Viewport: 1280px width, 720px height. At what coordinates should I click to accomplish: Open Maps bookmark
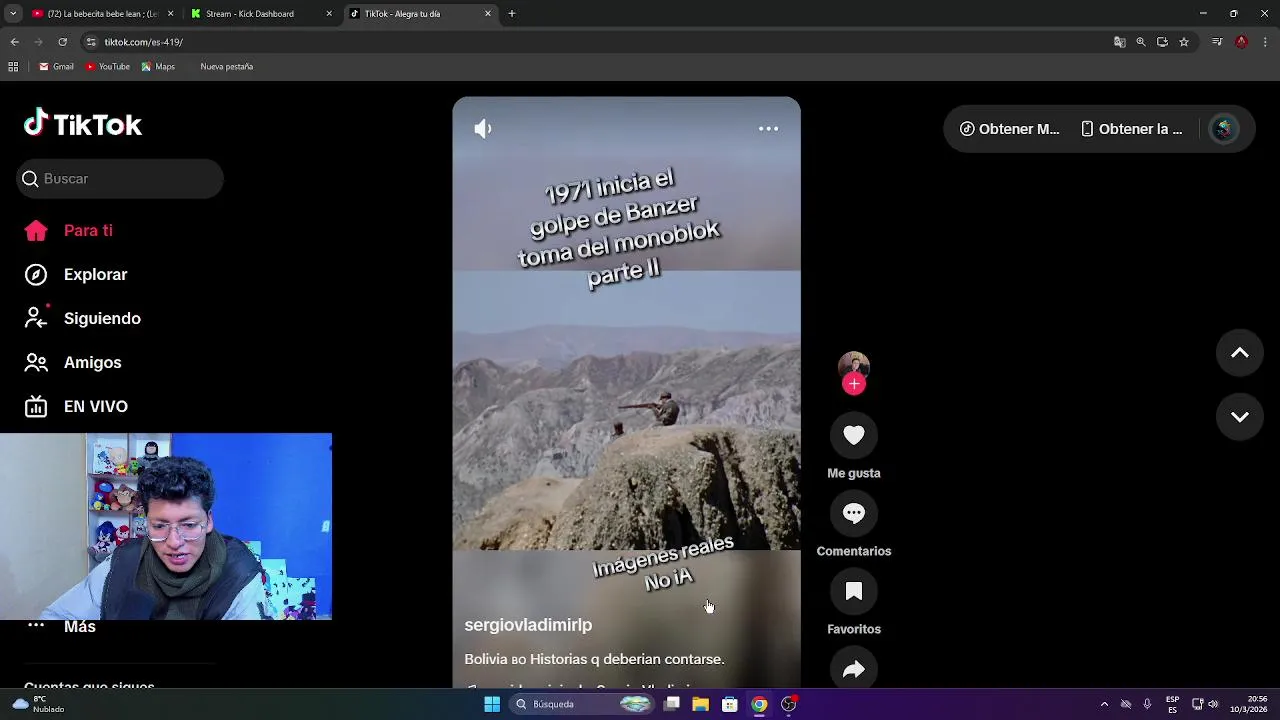(158, 67)
